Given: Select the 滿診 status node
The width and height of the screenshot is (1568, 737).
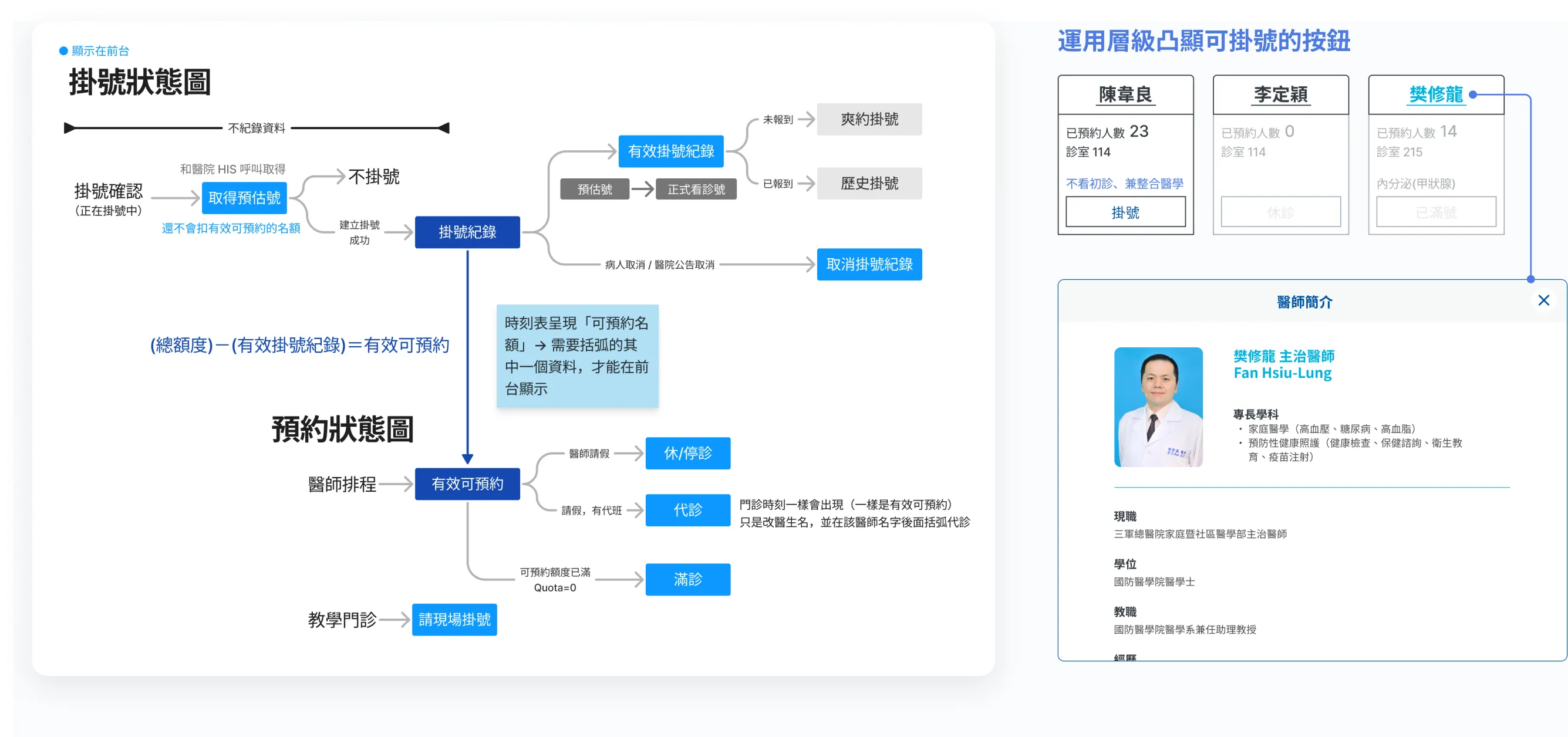Looking at the screenshot, I should pyautogui.click(x=687, y=579).
